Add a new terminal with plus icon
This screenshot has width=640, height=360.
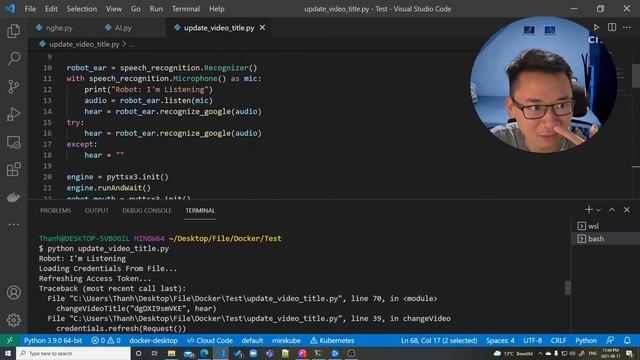588,209
